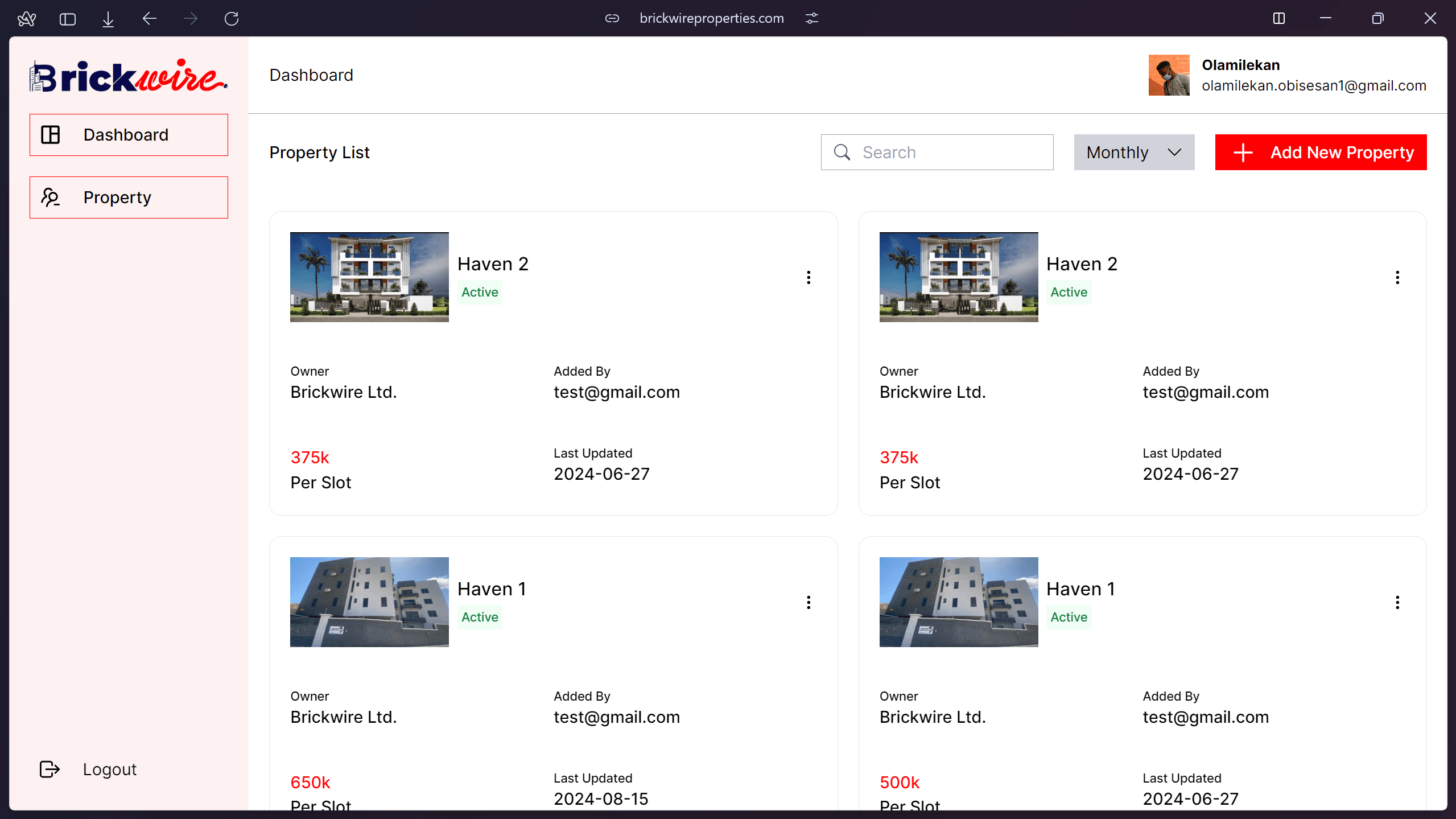1456x819 pixels.
Task: Toggle split-screen view in the title bar
Action: pos(1280,18)
